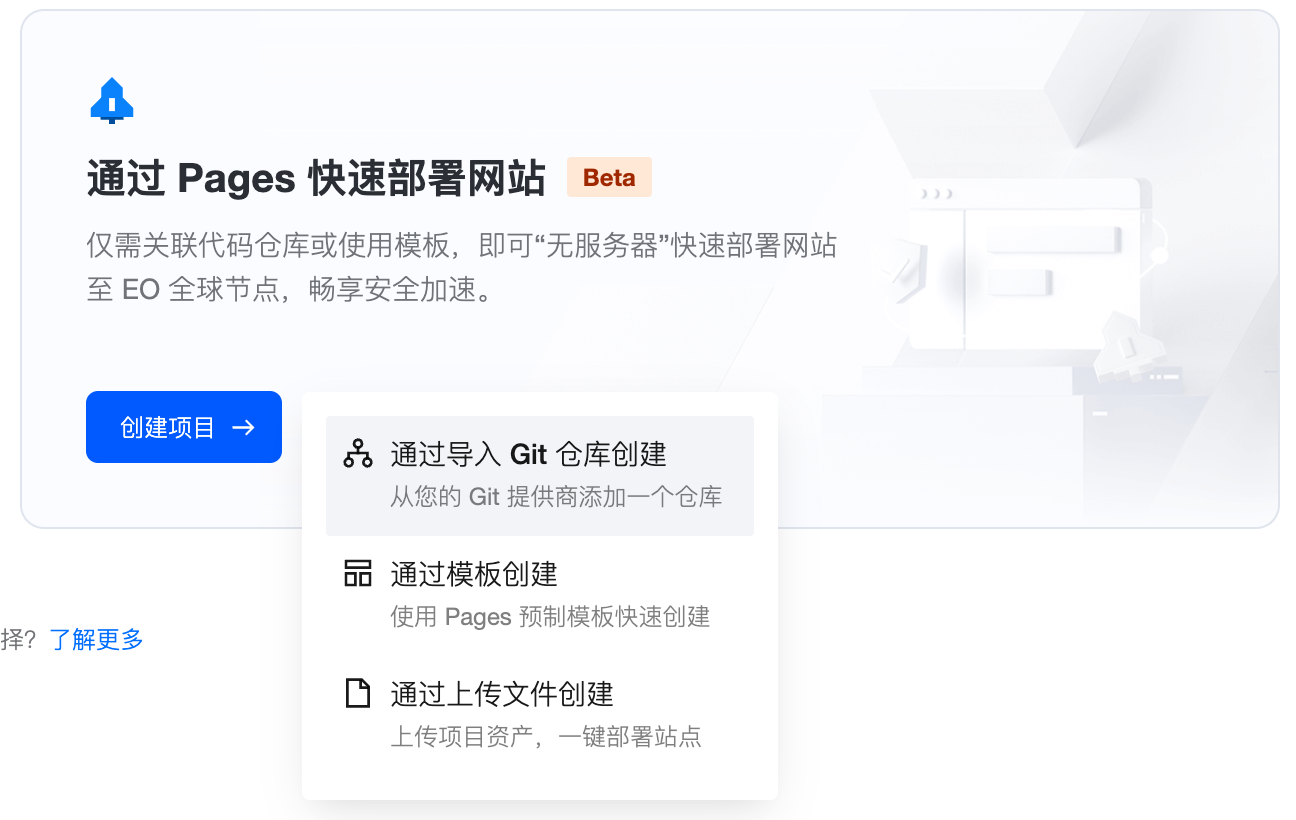This screenshot has height=820, width=1296.
Task: Click the three dots on illustration window
Action: tap(937, 193)
